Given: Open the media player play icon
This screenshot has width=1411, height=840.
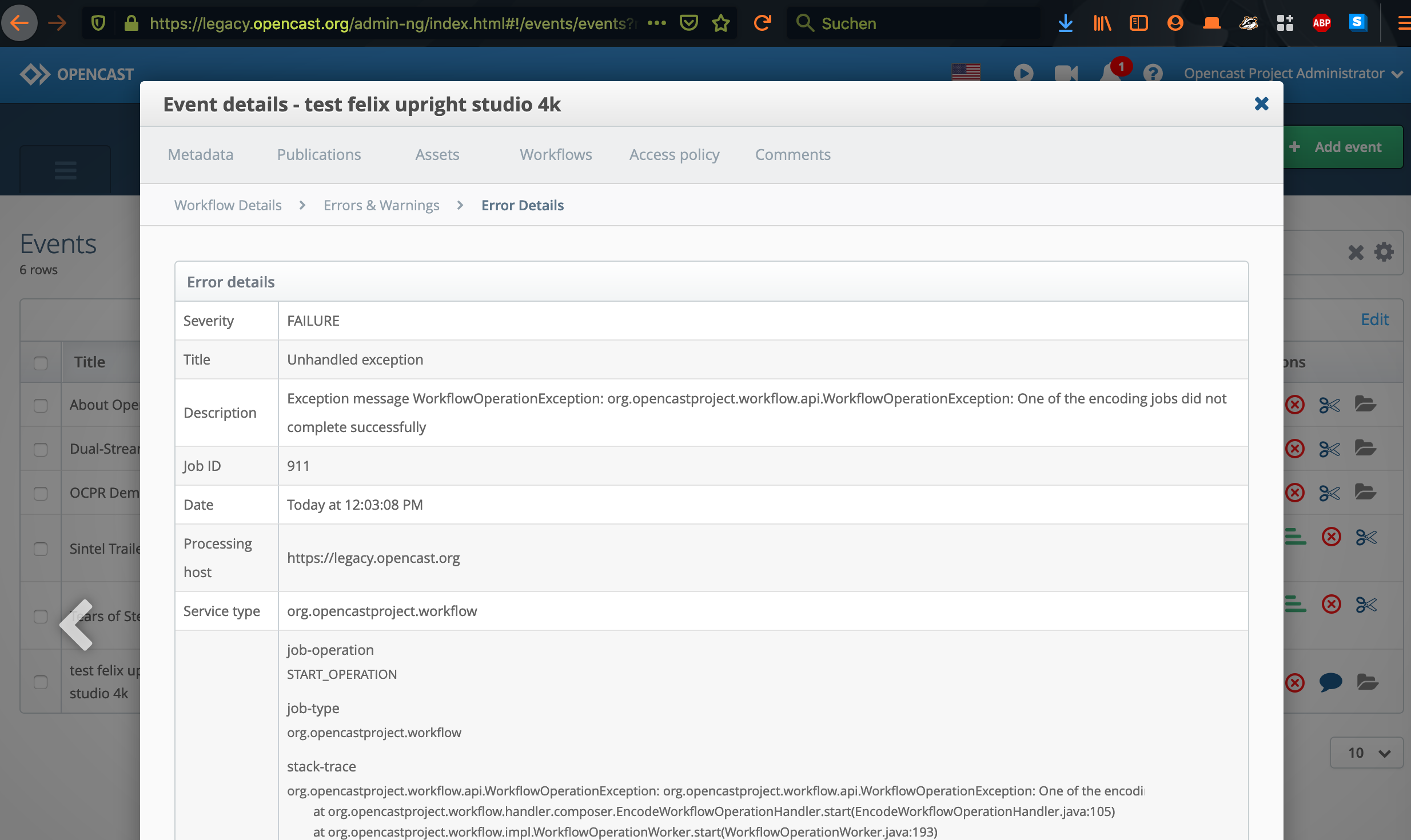Looking at the screenshot, I should 1023,73.
